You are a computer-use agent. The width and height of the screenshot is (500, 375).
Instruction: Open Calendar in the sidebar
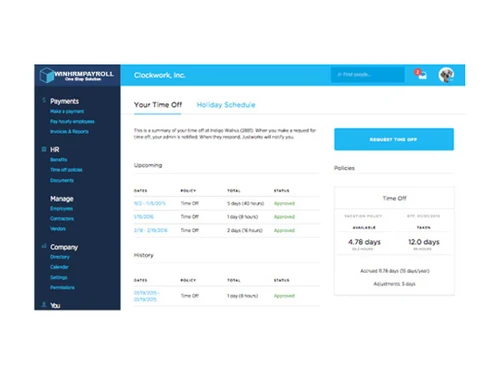59,267
